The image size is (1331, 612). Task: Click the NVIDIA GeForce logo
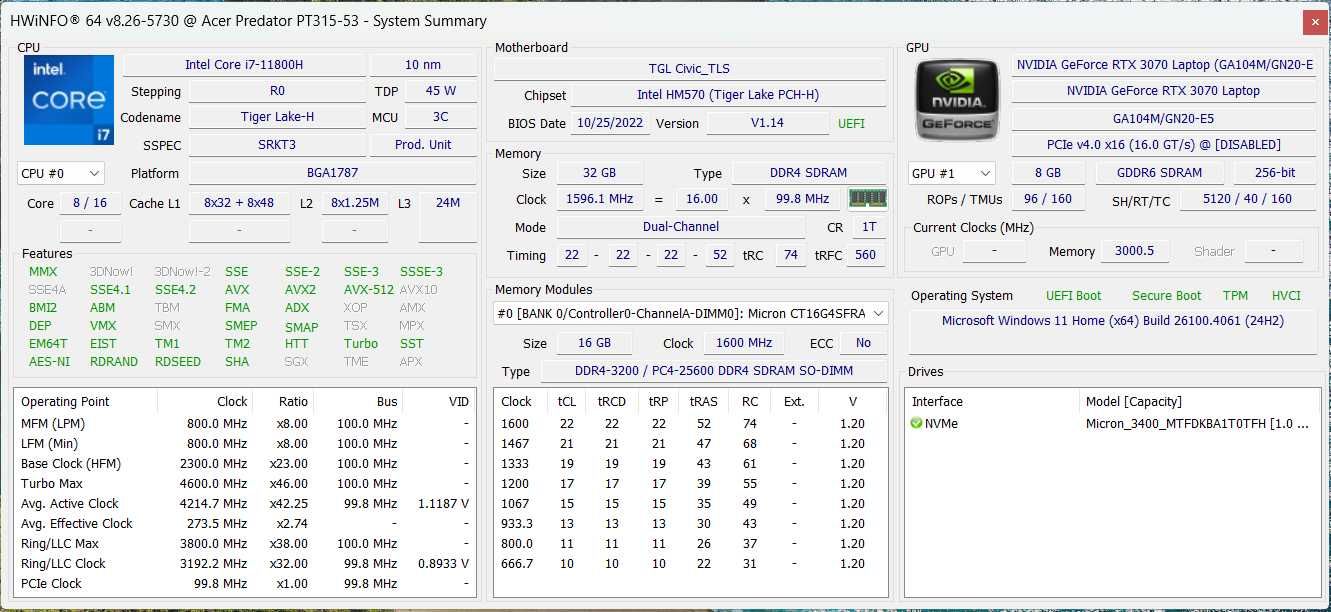point(957,100)
